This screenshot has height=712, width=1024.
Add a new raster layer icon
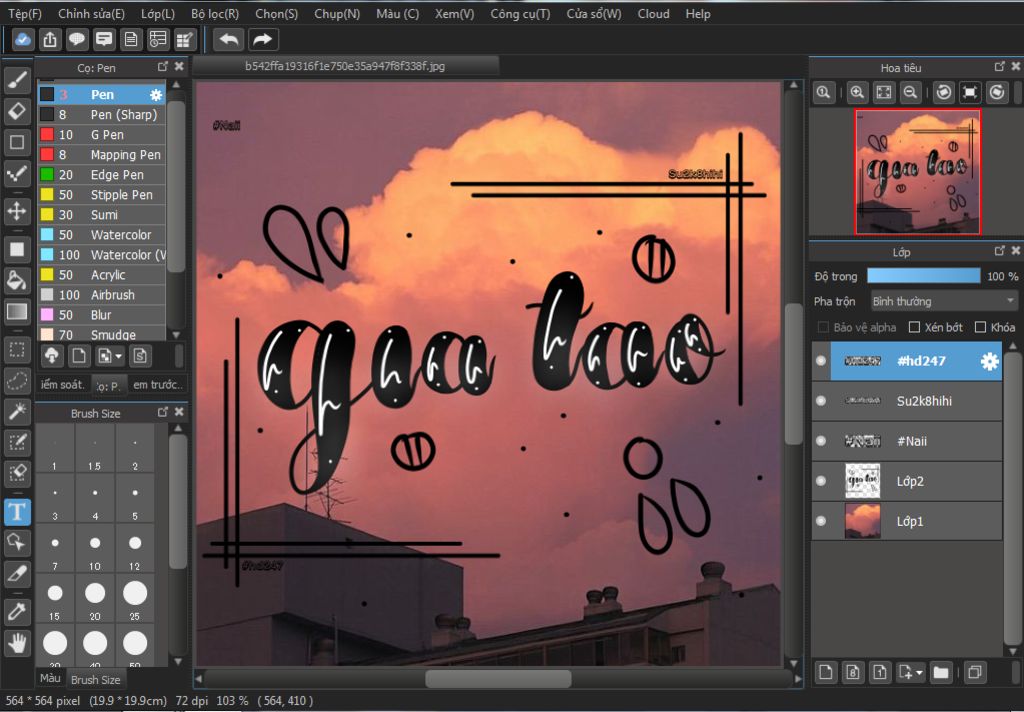point(826,672)
